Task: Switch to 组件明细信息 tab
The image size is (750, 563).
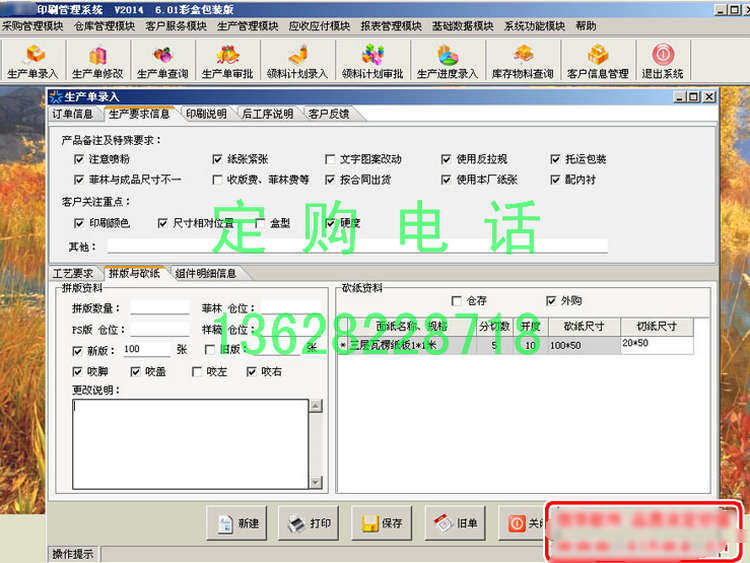Action: (x=206, y=274)
